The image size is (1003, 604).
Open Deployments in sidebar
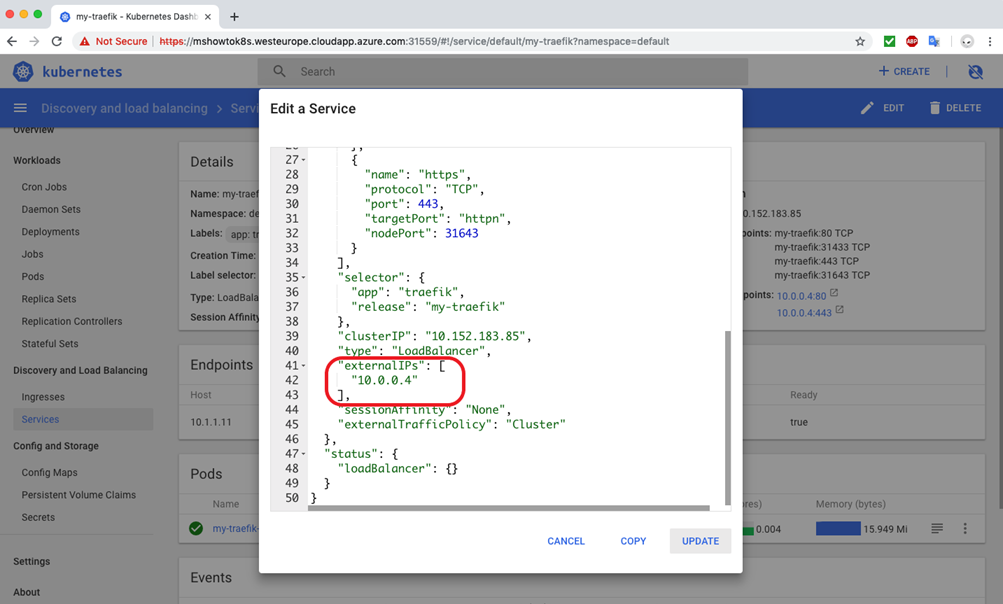[51, 232]
